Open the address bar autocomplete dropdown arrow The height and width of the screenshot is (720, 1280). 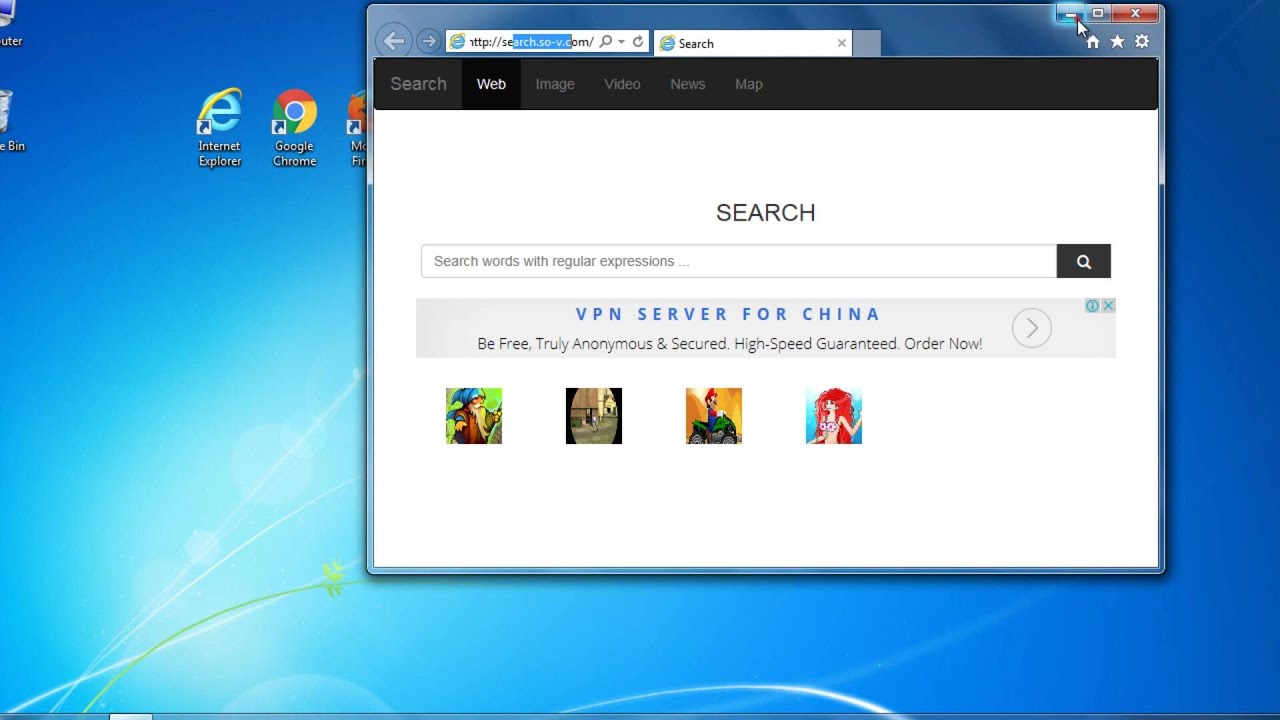tap(621, 42)
